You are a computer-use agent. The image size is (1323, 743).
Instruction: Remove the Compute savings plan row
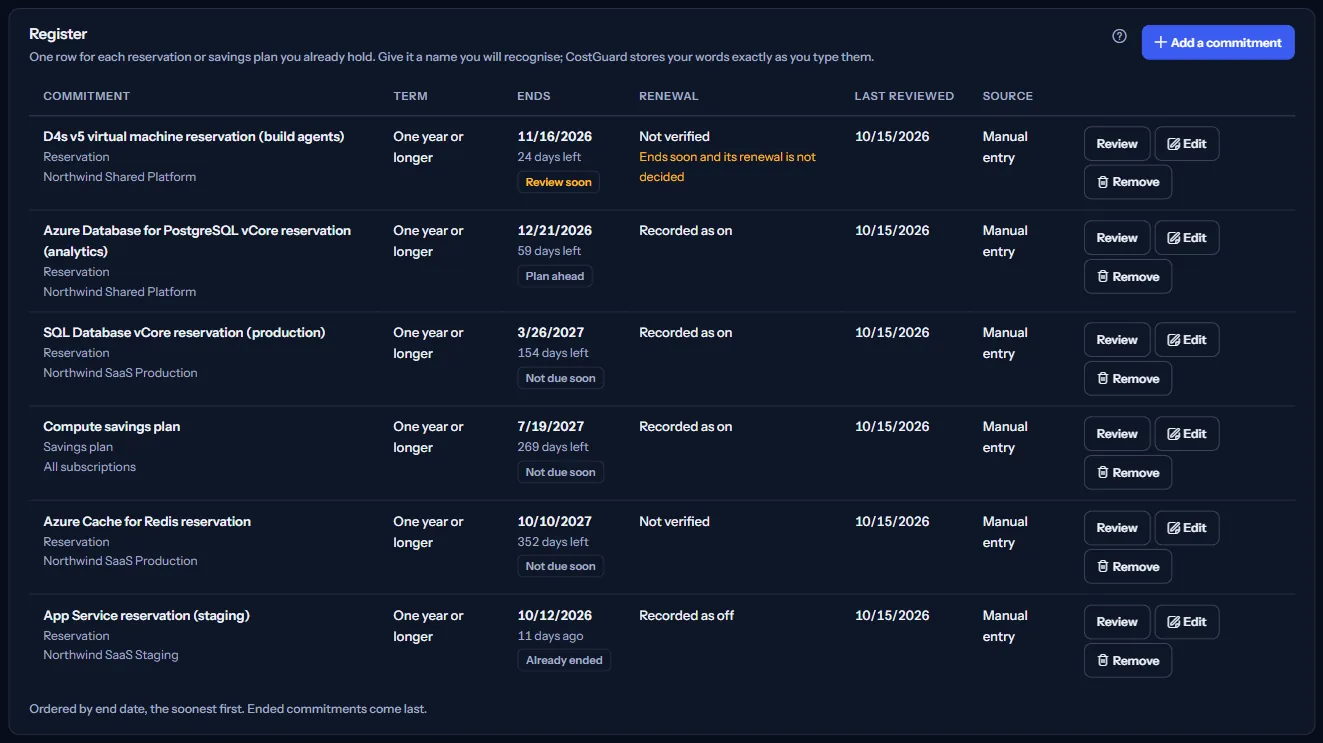click(1128, 473)
